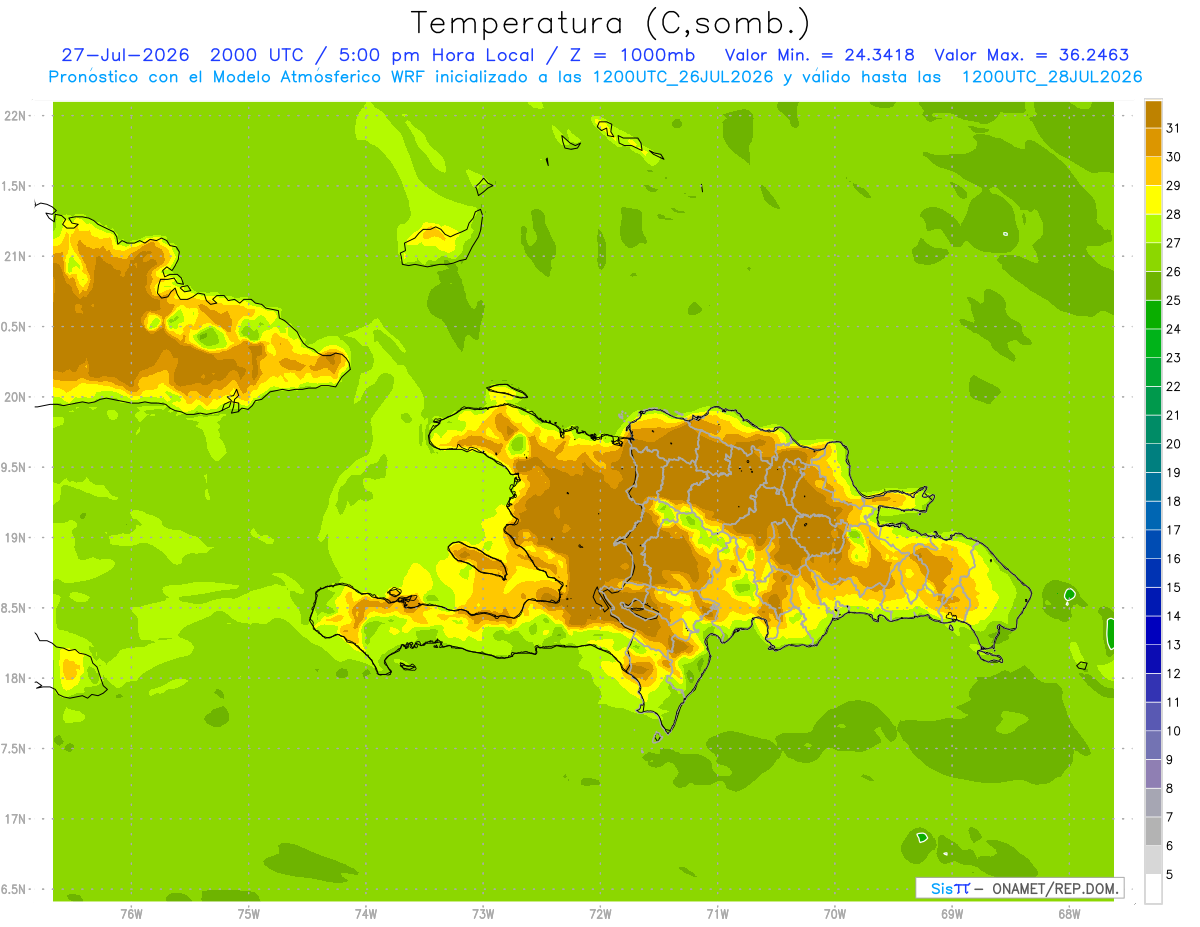The width and height of the screenshot is (1200, 927).
Task: Click the '69W' longitude axis label
Action: coord(951,912)
